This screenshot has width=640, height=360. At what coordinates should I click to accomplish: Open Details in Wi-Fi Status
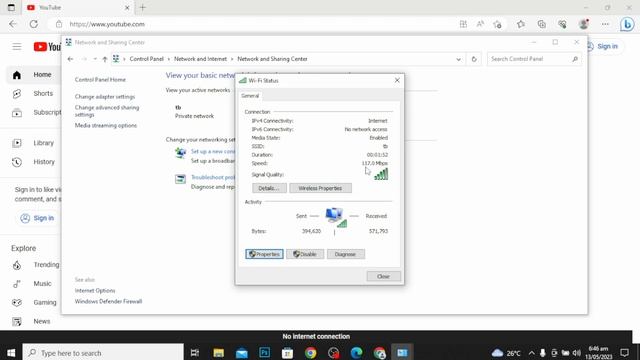pos(269,188)
